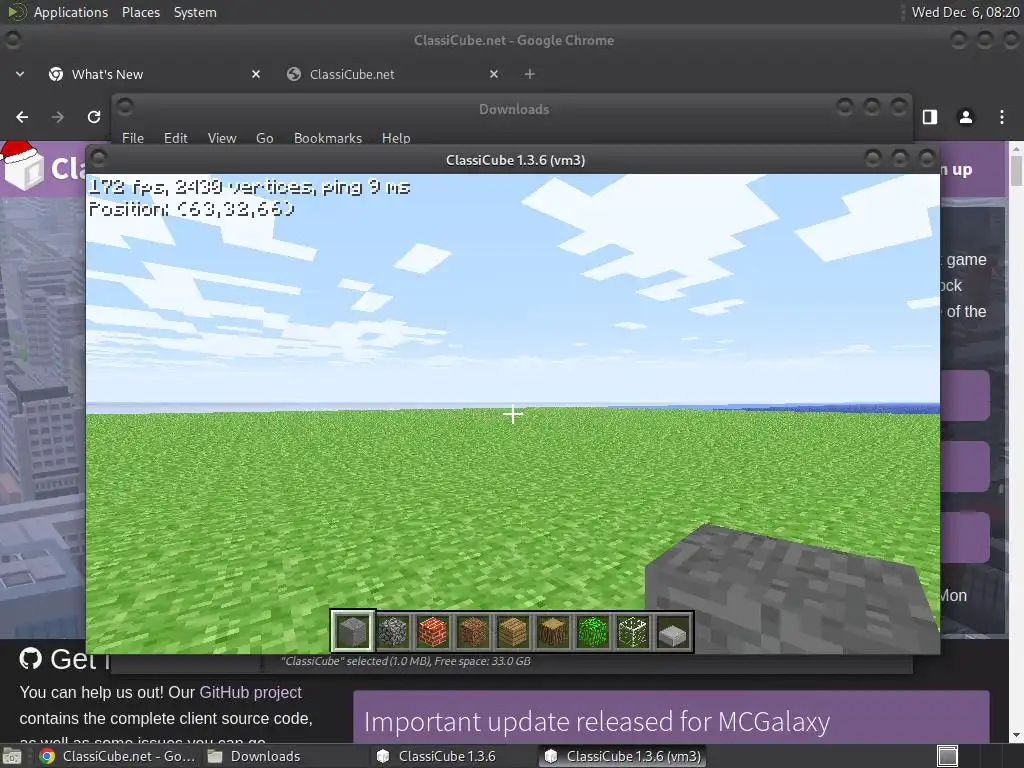This screenshot has width=1024, height=768.
Task: Click "ClassiCube" selected status bar text
Action: tap(406, 661)
